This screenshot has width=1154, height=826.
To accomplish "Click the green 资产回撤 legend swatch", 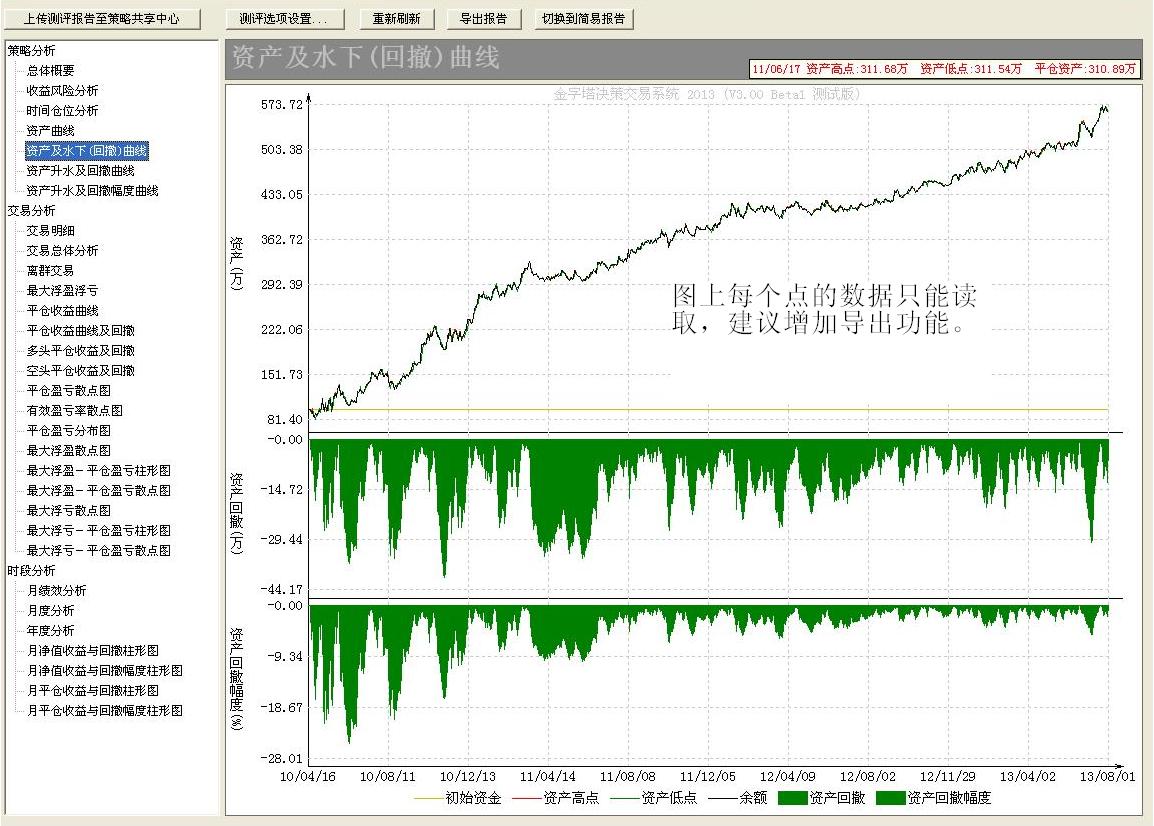I will (x=792, y=798).
